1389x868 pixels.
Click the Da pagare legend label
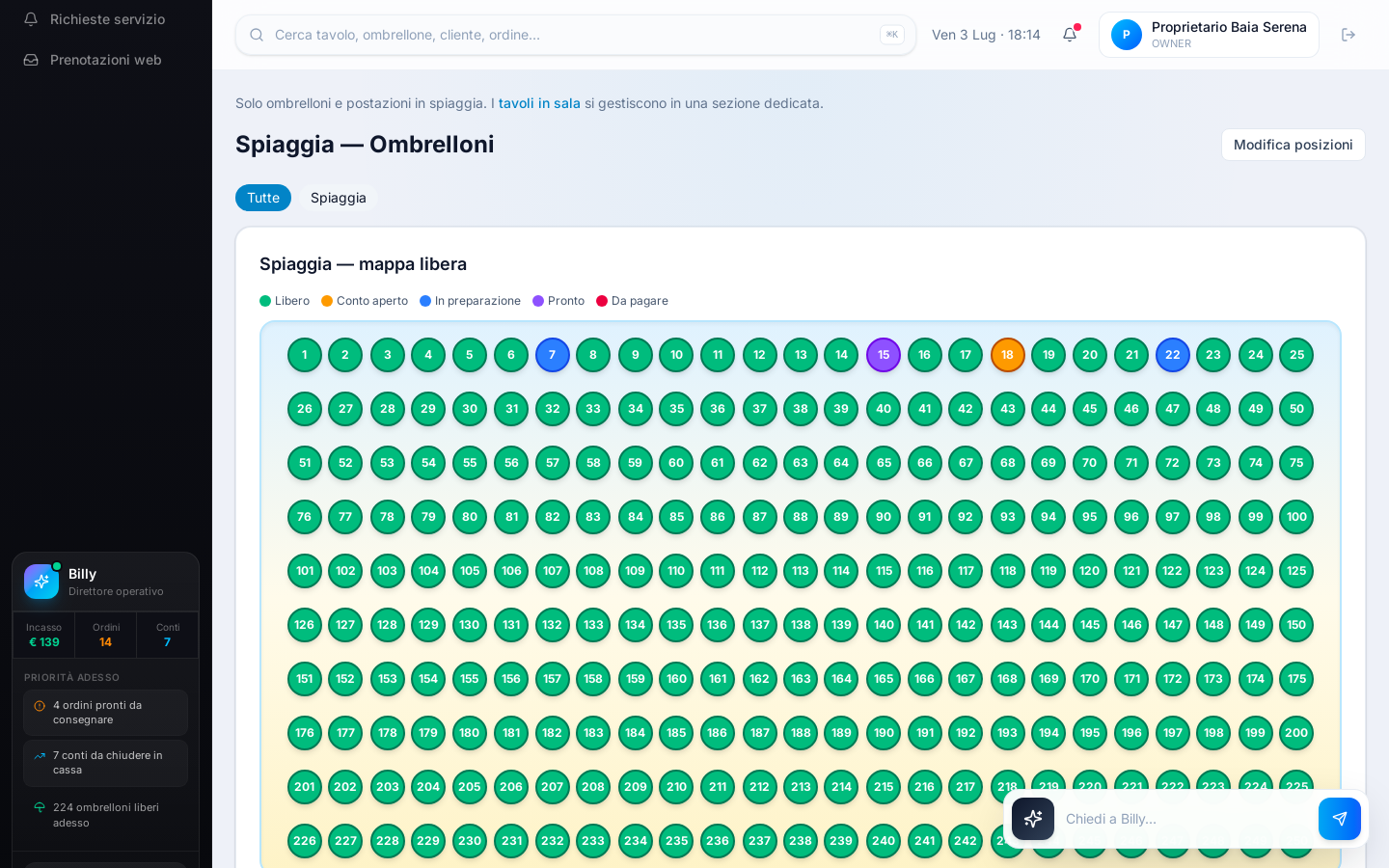pyautogui.click(x=640, y=301)
